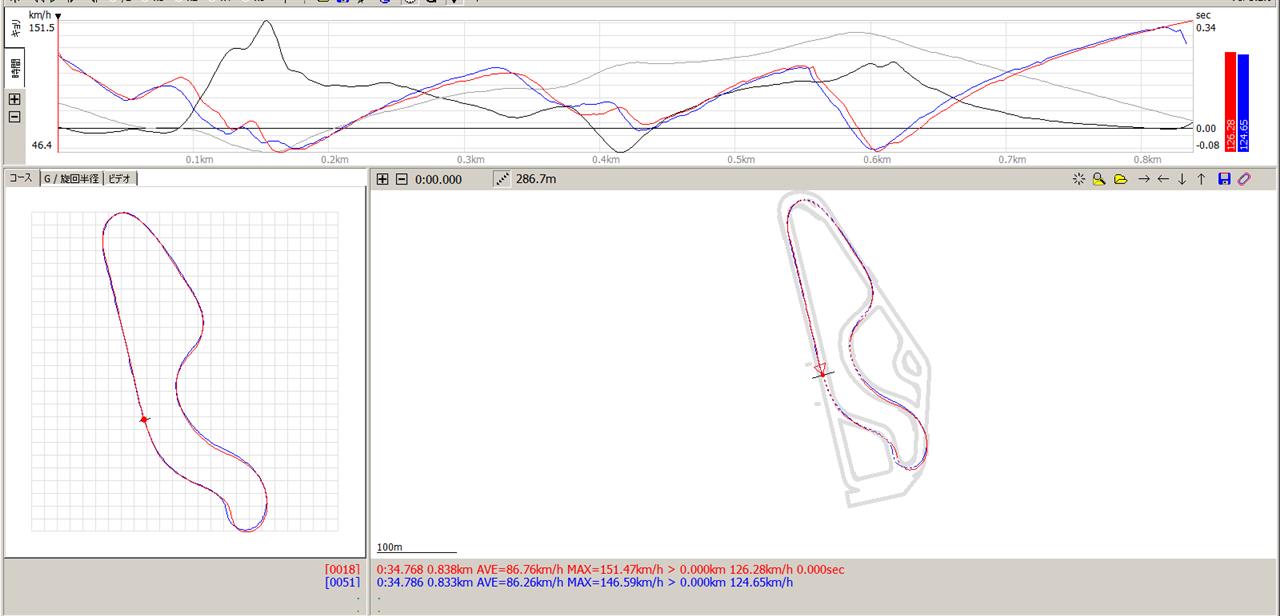1280x616 pixels.
Task: Click the blue lap 0:34.786 summary line
Action: tap(585, 582)
